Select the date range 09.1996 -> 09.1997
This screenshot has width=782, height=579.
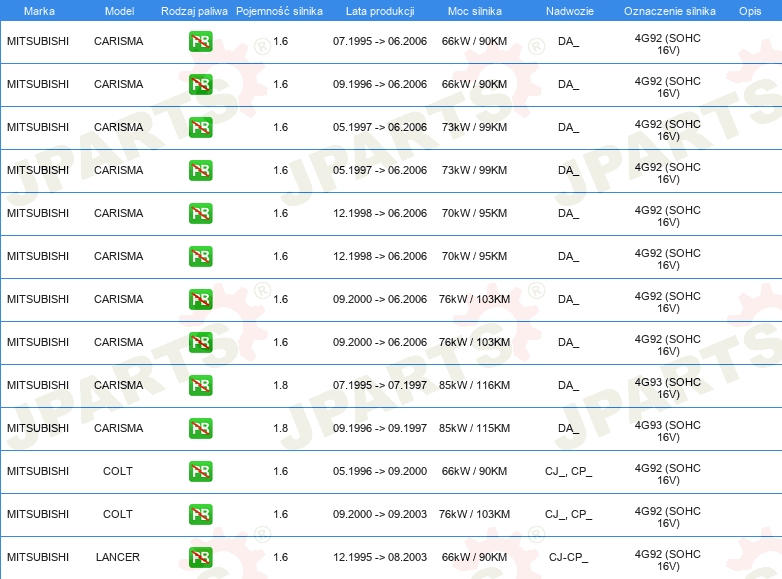(380, 428)
